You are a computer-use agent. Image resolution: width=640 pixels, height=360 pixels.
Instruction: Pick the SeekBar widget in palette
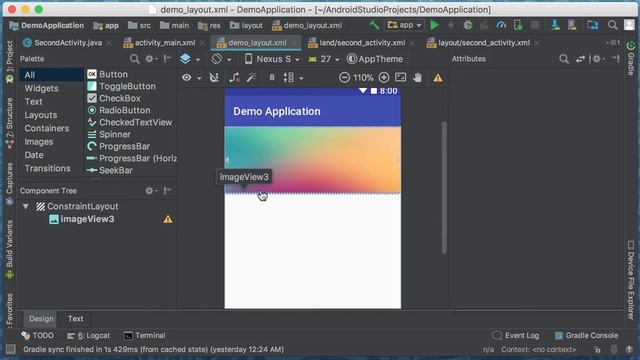click(110, 171)
